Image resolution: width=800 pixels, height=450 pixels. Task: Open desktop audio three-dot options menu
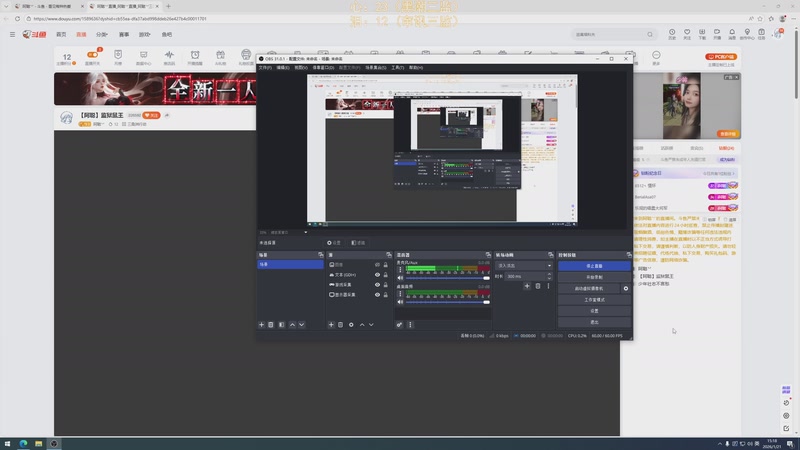(400, 294)
